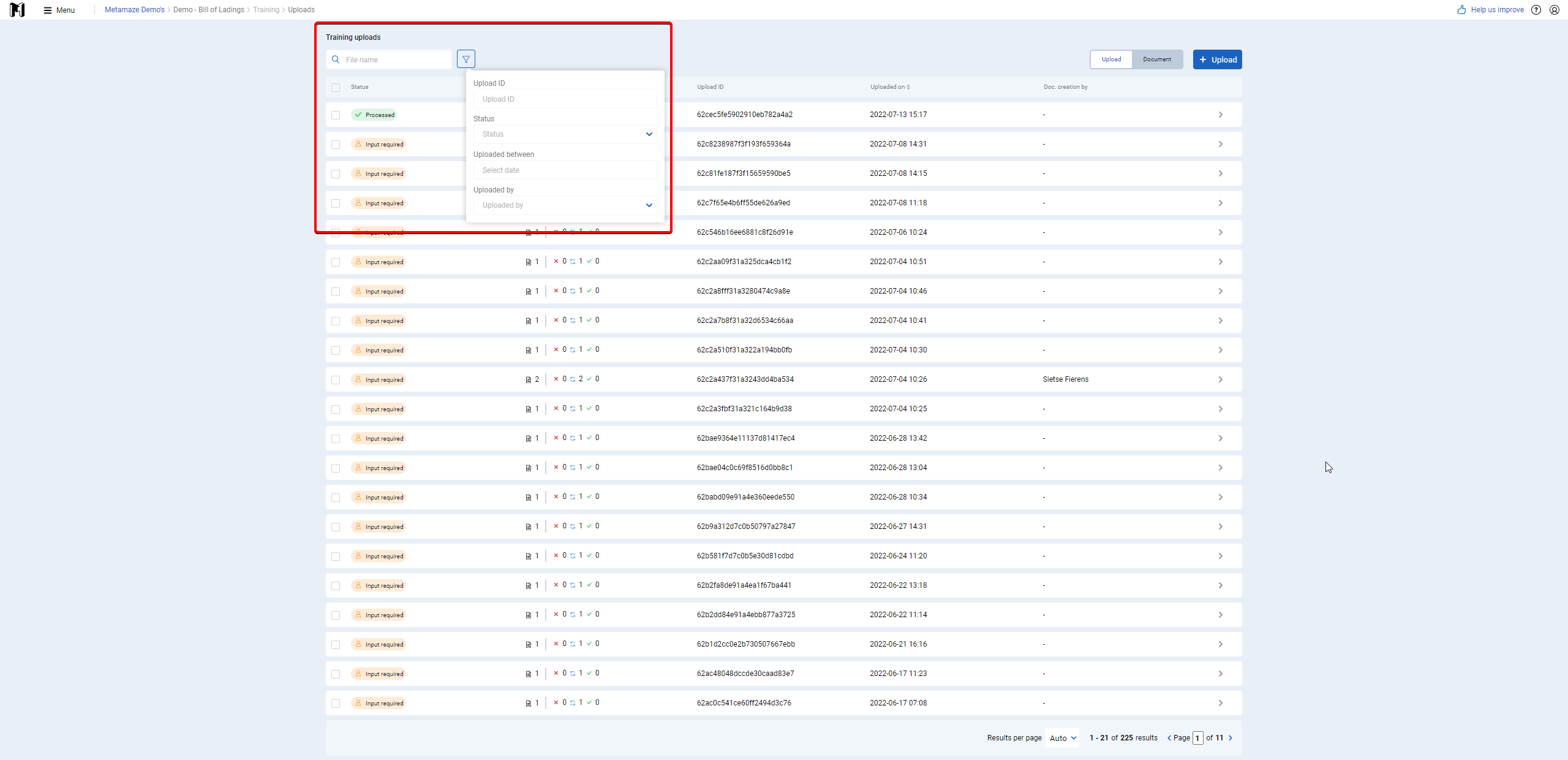Click the Upload ID filter input

565,99
